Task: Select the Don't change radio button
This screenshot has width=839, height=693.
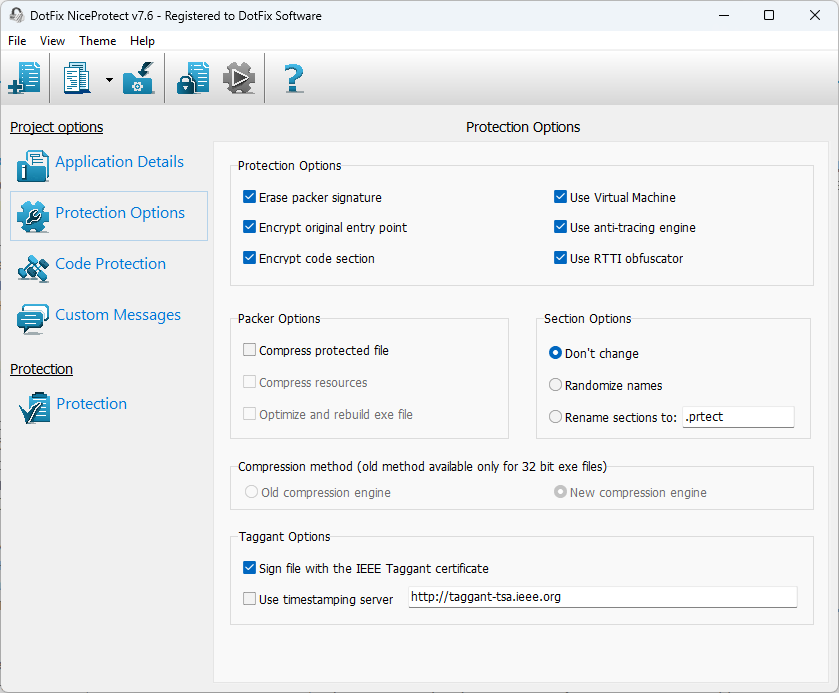Action: point(555,353)
